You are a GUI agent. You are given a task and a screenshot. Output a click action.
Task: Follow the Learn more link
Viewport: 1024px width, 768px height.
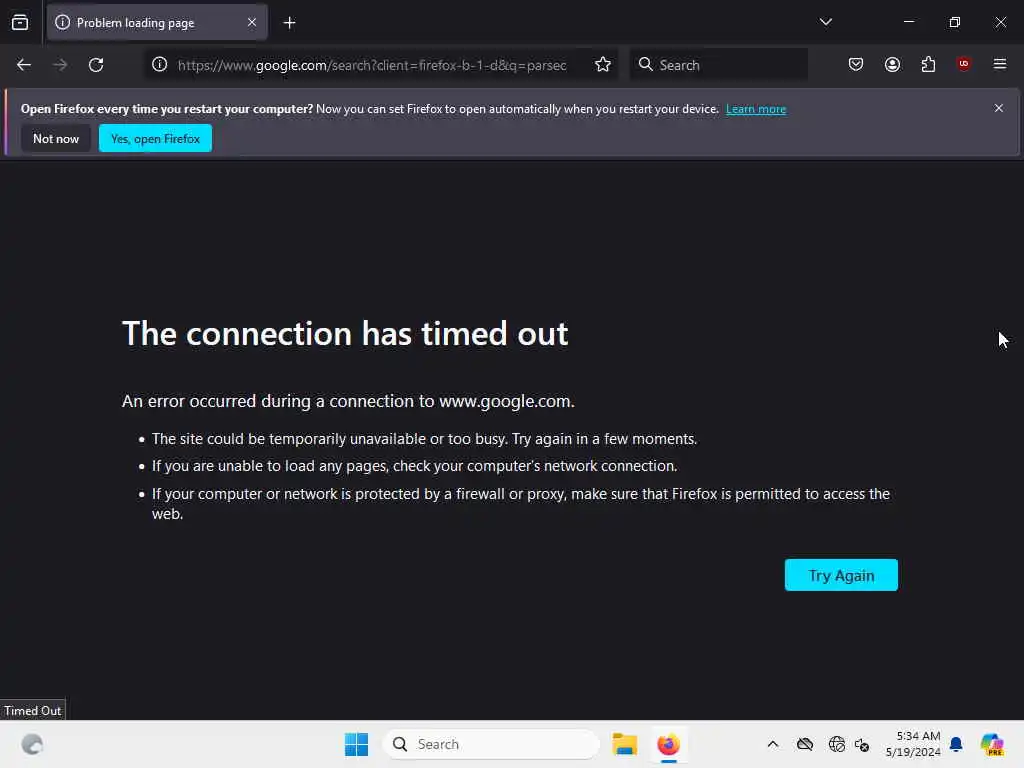pos(756,109)
